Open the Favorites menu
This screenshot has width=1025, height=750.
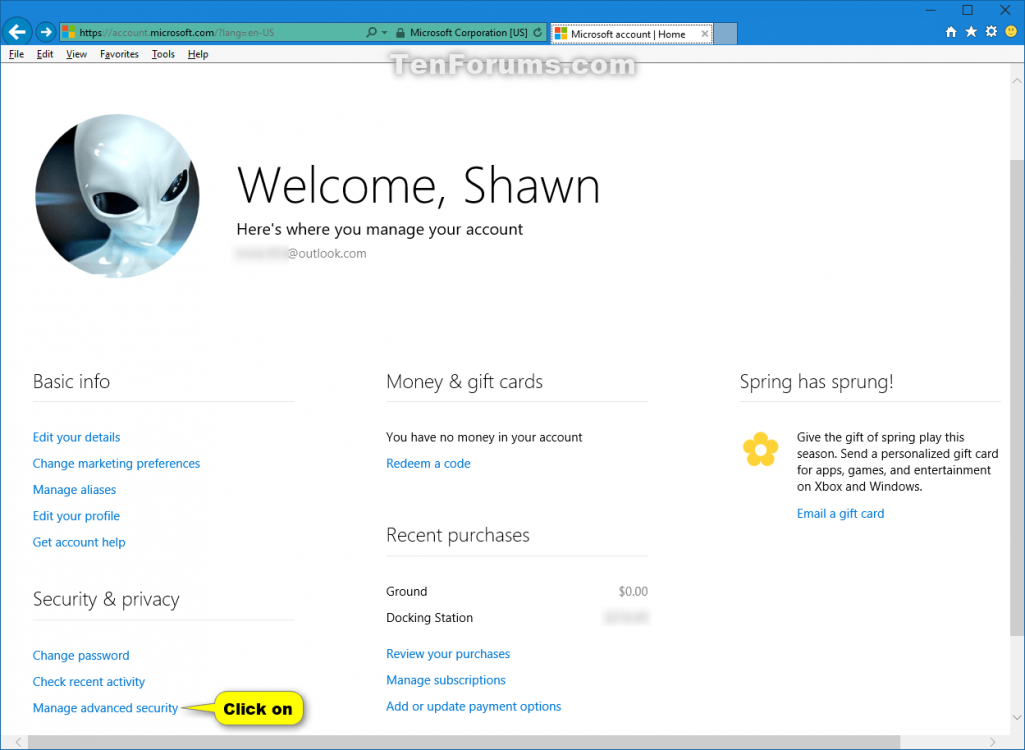click(x=119, y=54)
